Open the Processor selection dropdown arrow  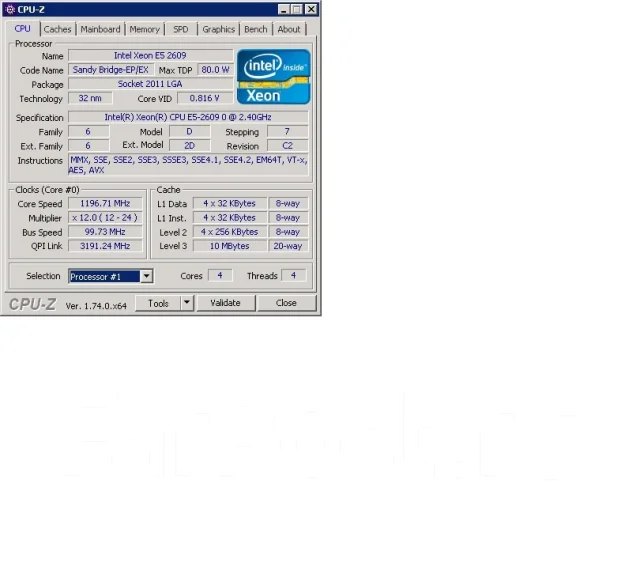pos(147,276)
